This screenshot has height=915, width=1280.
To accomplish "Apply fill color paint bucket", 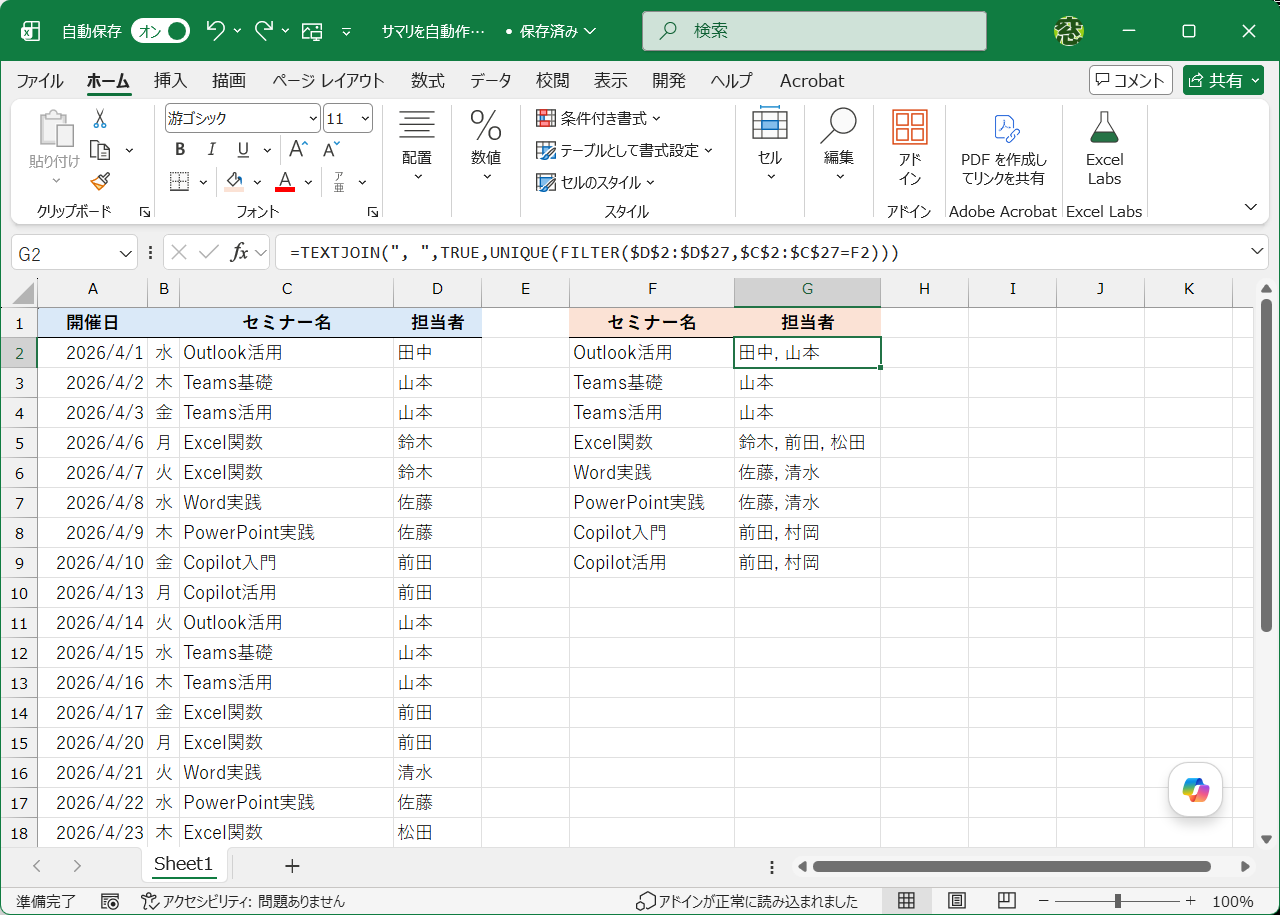I will [x=235, y=182].
